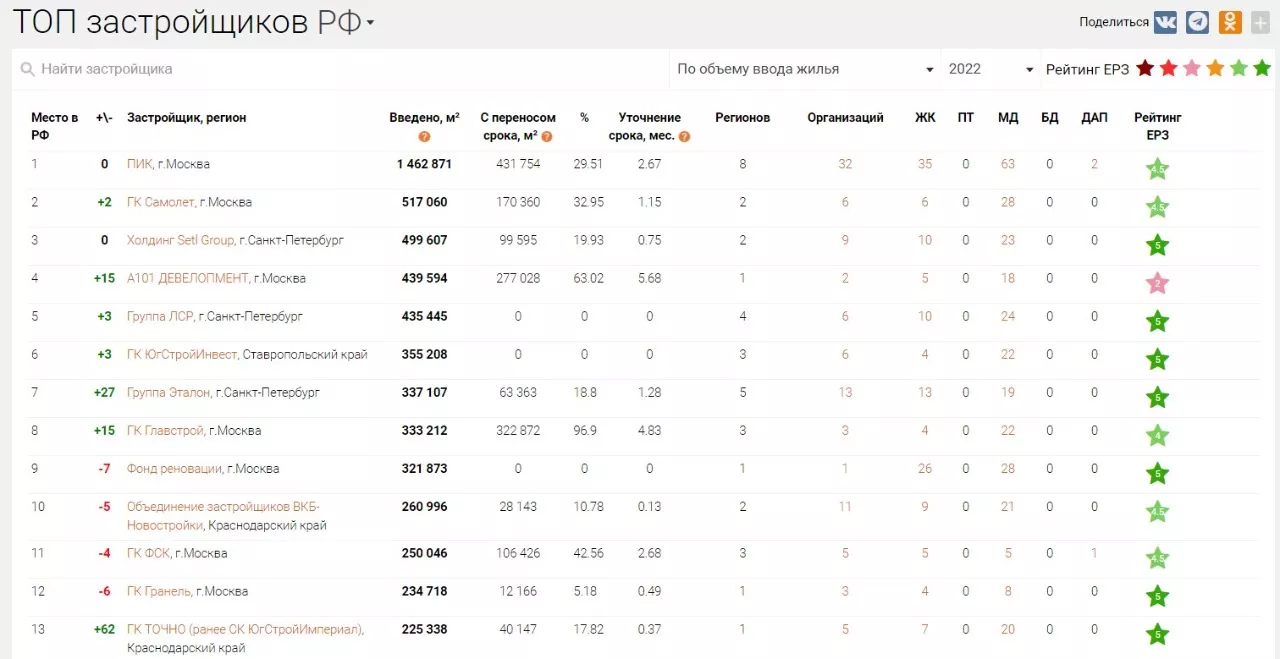Viewport: 1280px width, 659px height.
Task: Click the gray plus share icon
Action: [1260, 22]
